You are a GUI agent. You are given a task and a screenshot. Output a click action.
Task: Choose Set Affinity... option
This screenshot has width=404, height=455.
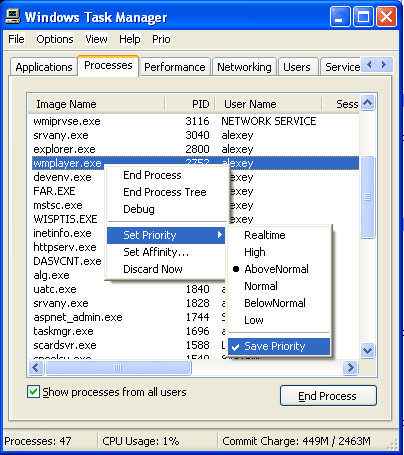166,252
